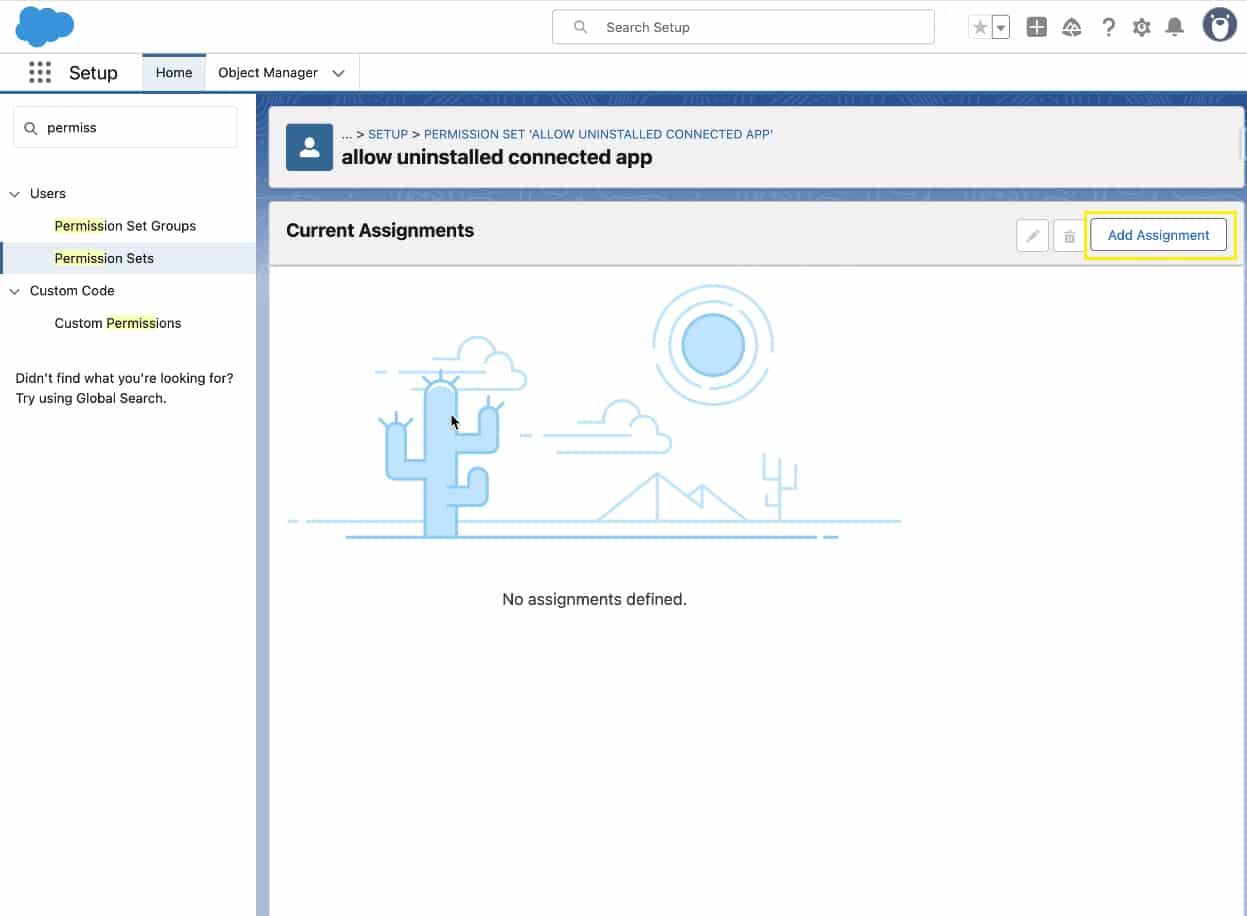The width and height of the screenshot is (1247, 916).
Task: Open the user profile avatar
Action: pos(1219,26)
